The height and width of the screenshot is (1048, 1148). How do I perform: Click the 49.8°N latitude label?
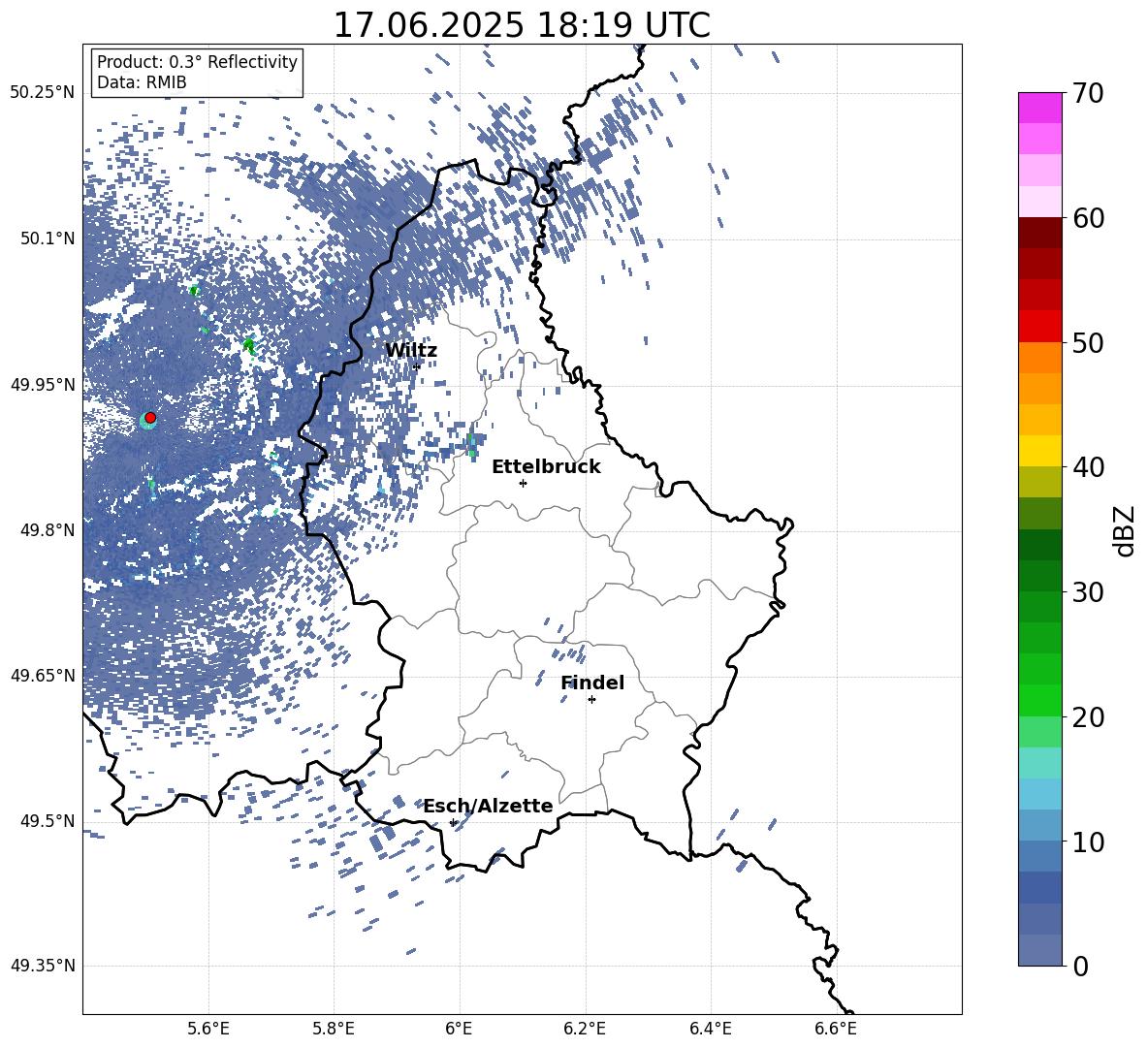pyautogui.click(x=47, y=530)
